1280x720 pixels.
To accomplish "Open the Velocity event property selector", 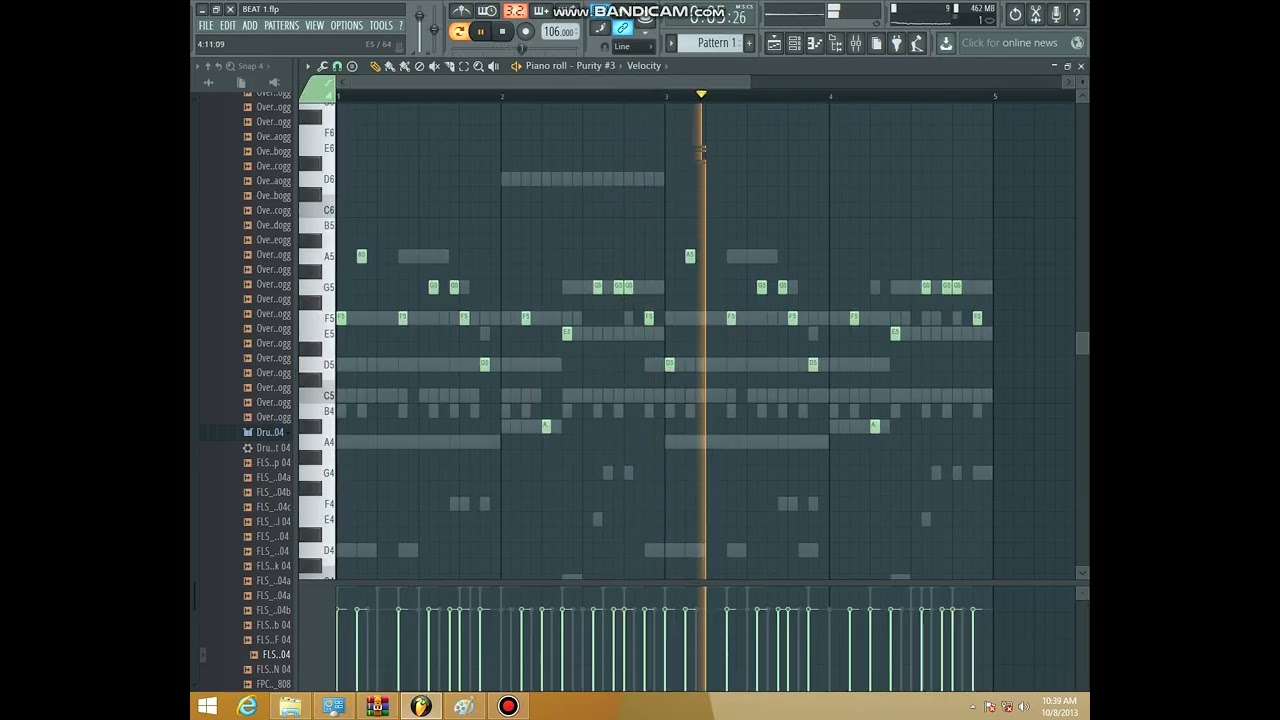I will [644, 66].
